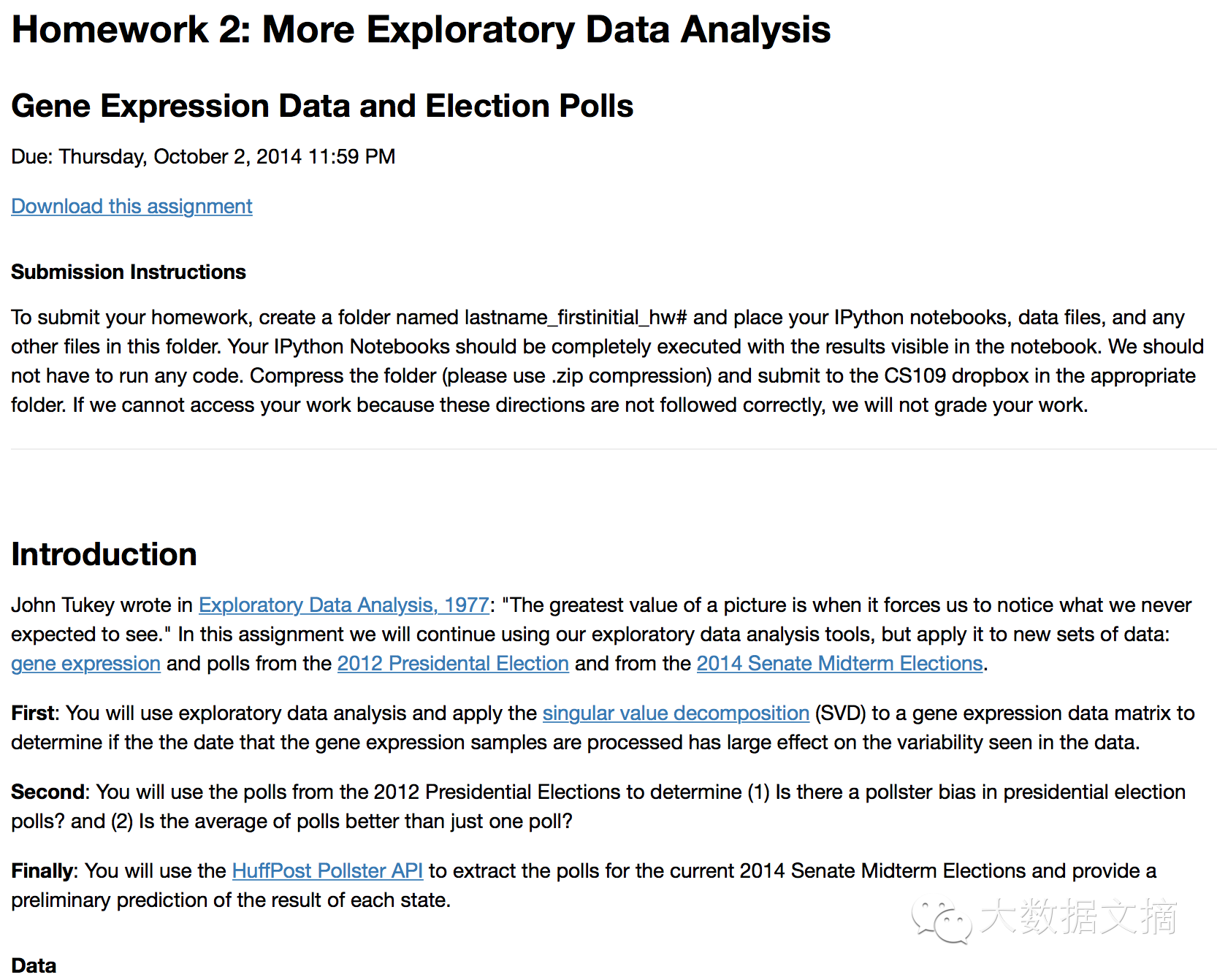Click the Introduction section heading
The image size is (1217, 980).
(x=104, y=554)
